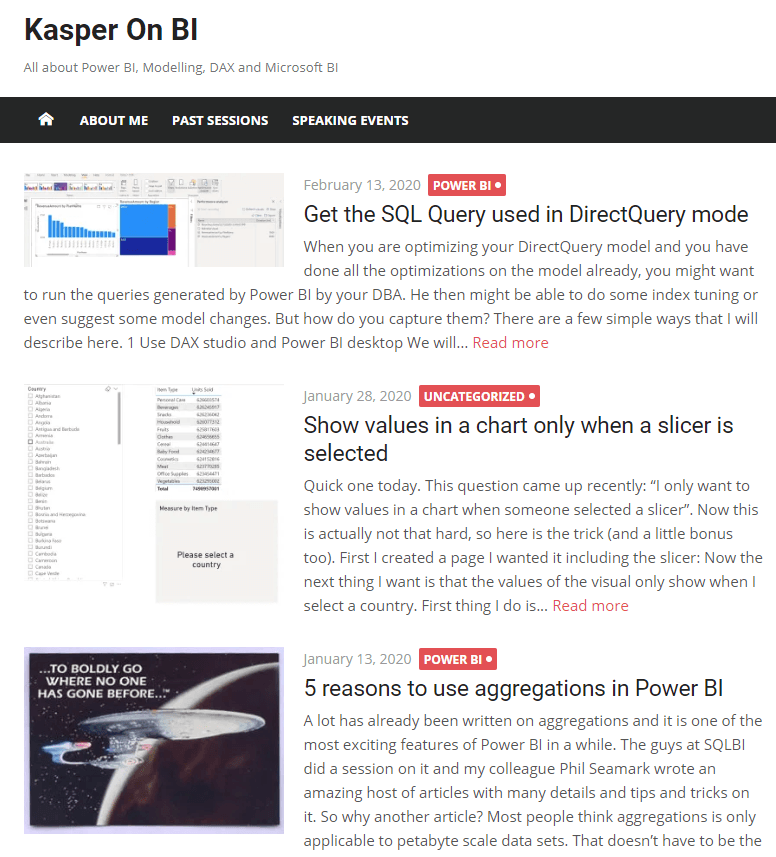Open the DirectQuery post thumbnail image
Viewport: 776px width, 857px height.
pos(154,220)
